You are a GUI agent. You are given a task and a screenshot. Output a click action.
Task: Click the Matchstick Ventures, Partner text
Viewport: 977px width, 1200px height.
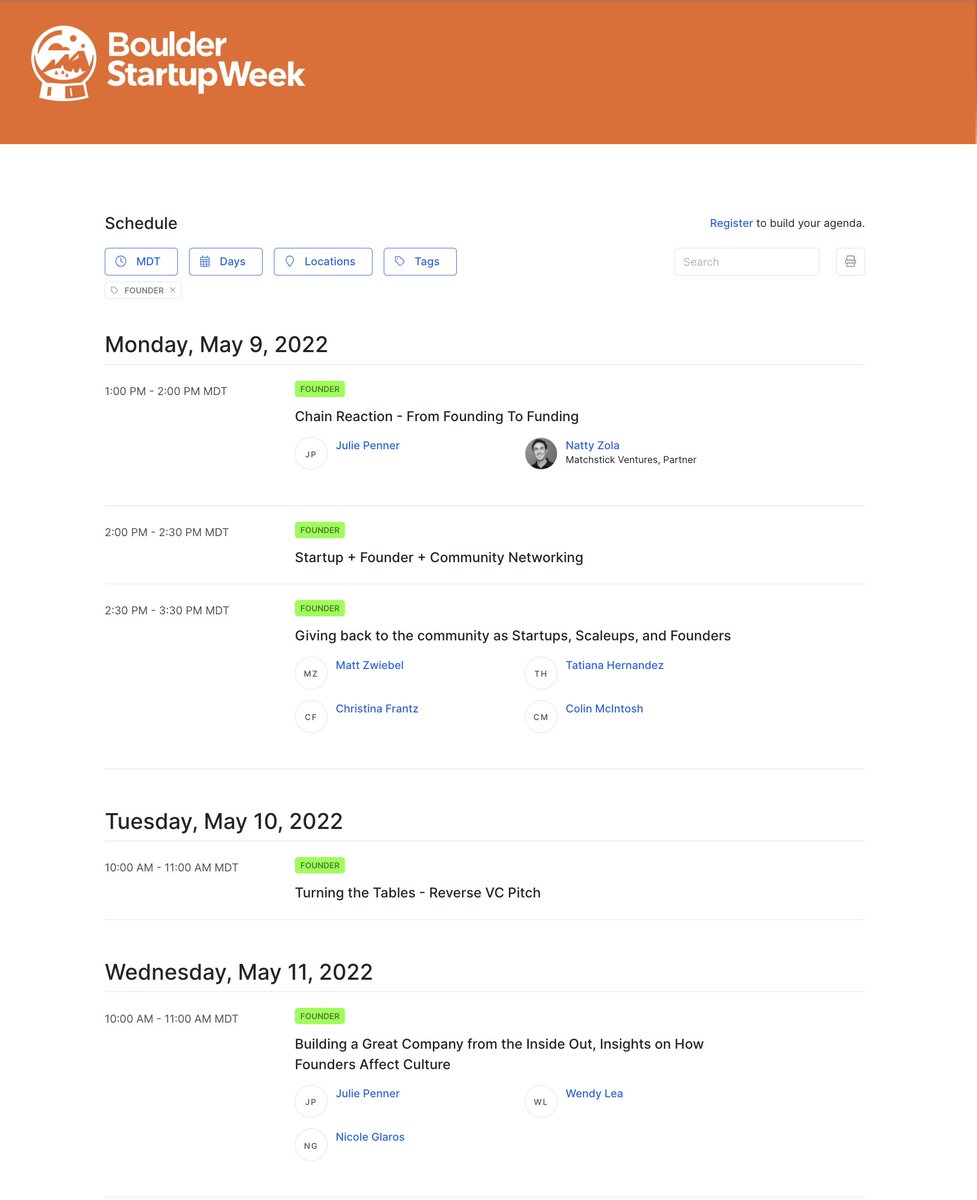tap(631, 460)
